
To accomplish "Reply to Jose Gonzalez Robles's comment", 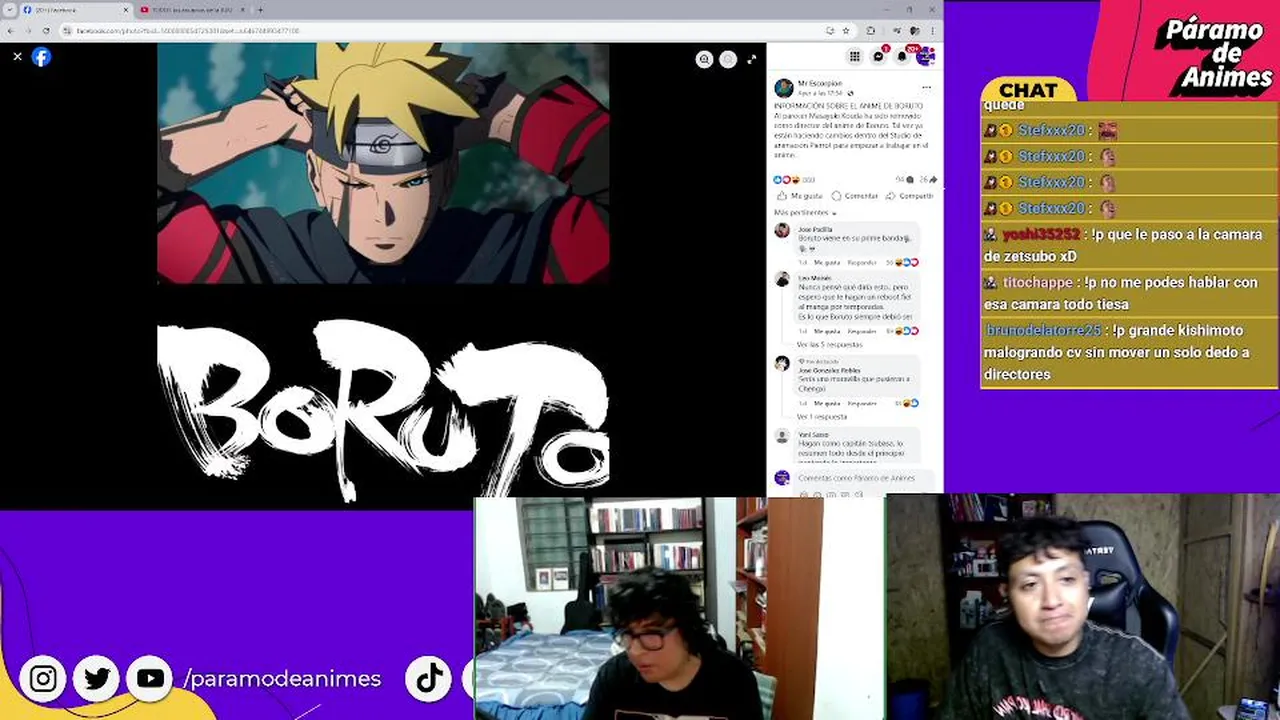I will [862, 403].
